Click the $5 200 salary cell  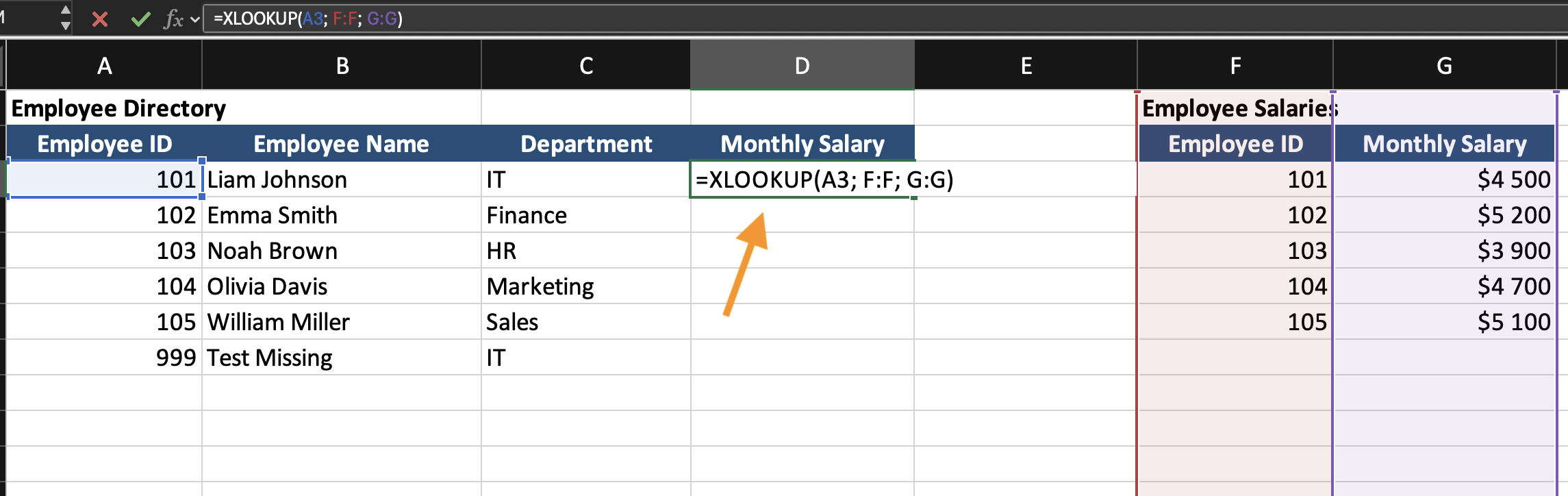coord(1444,215)
